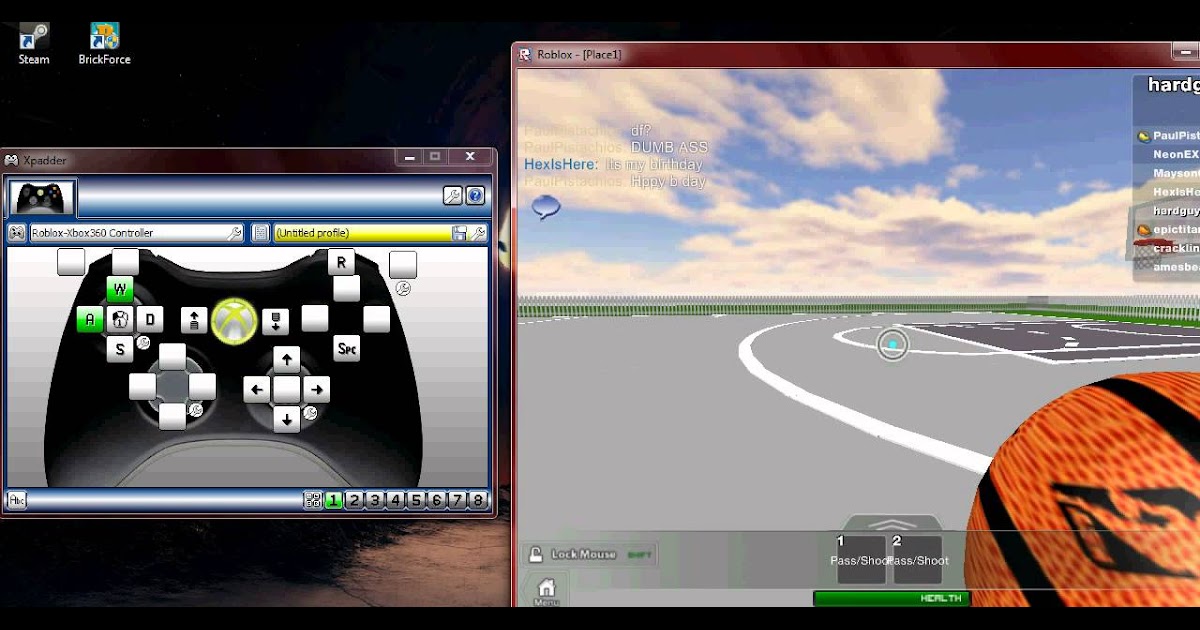The image size is (1200, 630).
Task: Open D-pad wrench settings
Action: [196, 410]
